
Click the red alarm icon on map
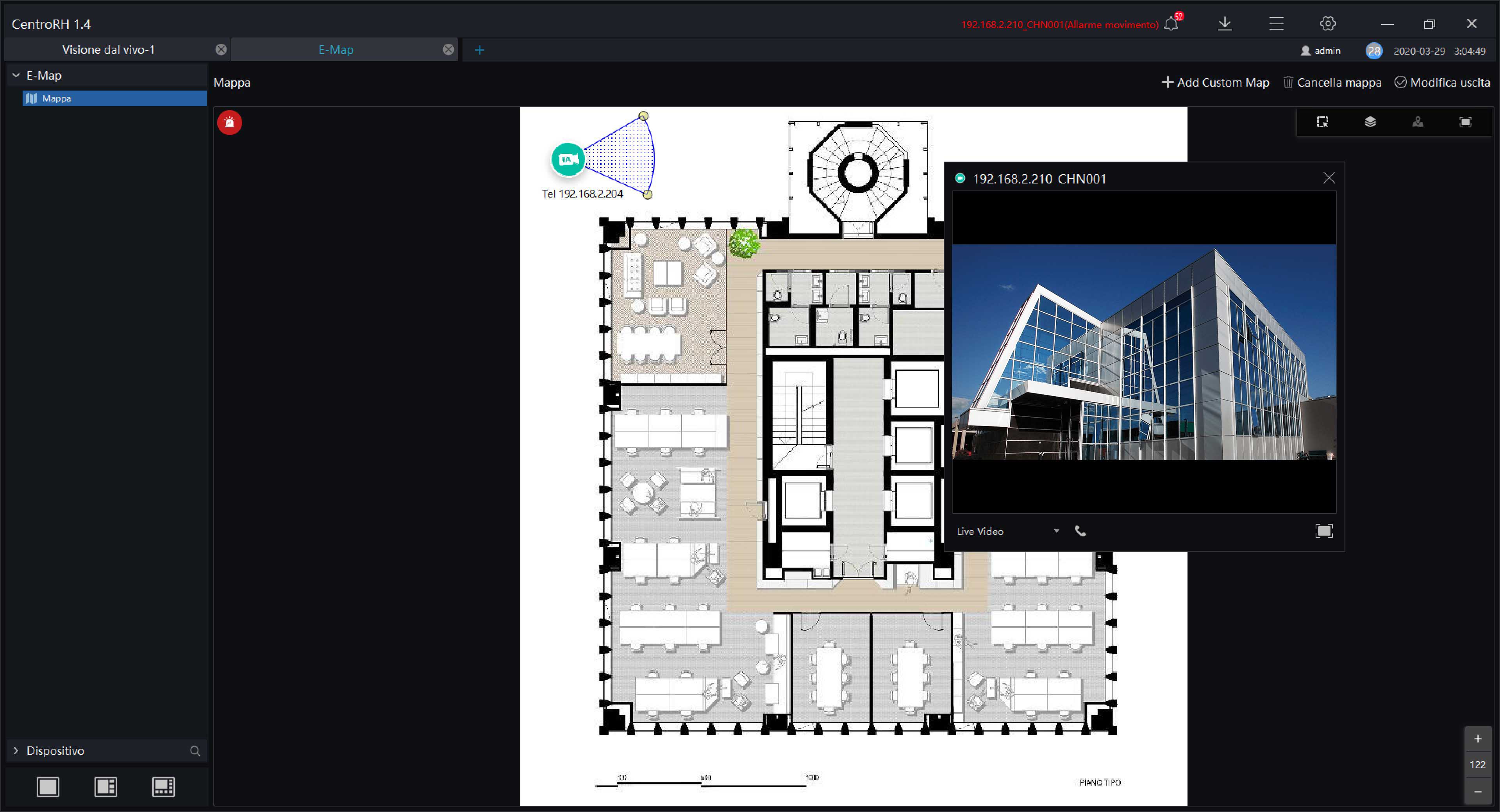click(x=229, y=123)
